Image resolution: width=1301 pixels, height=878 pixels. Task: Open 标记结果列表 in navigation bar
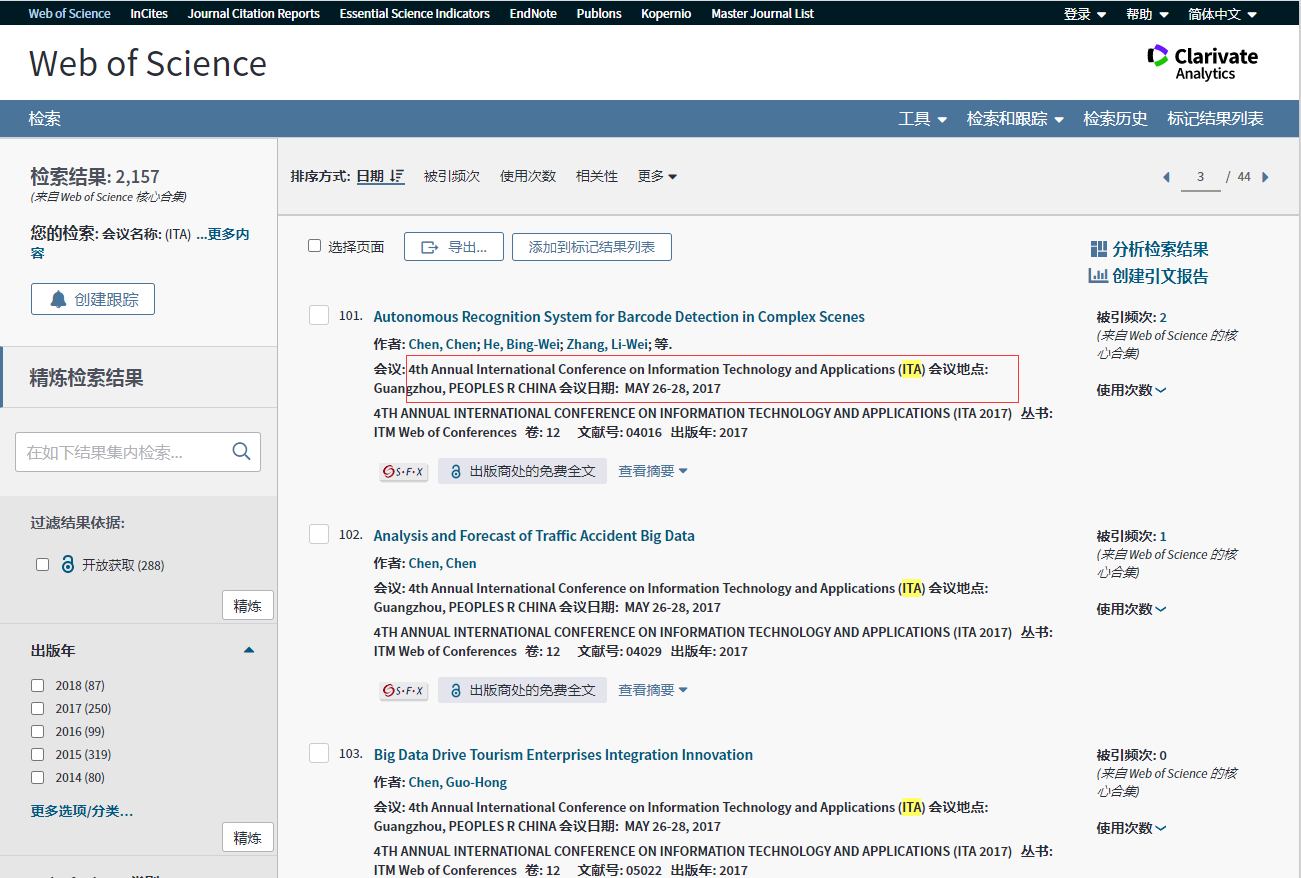tap(1215, 118)
